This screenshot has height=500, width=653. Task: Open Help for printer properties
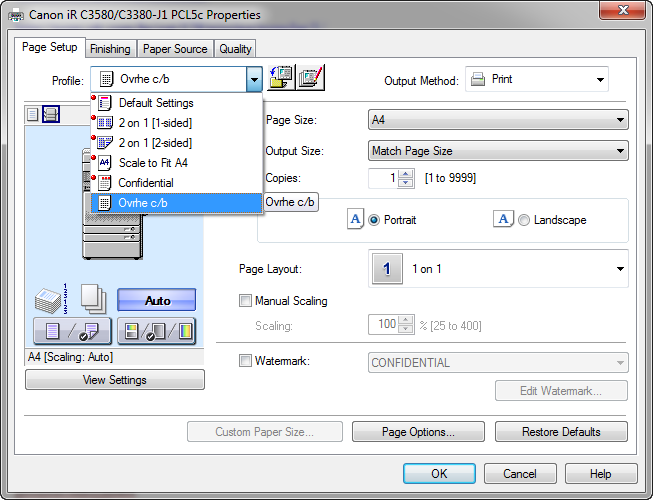601,473
